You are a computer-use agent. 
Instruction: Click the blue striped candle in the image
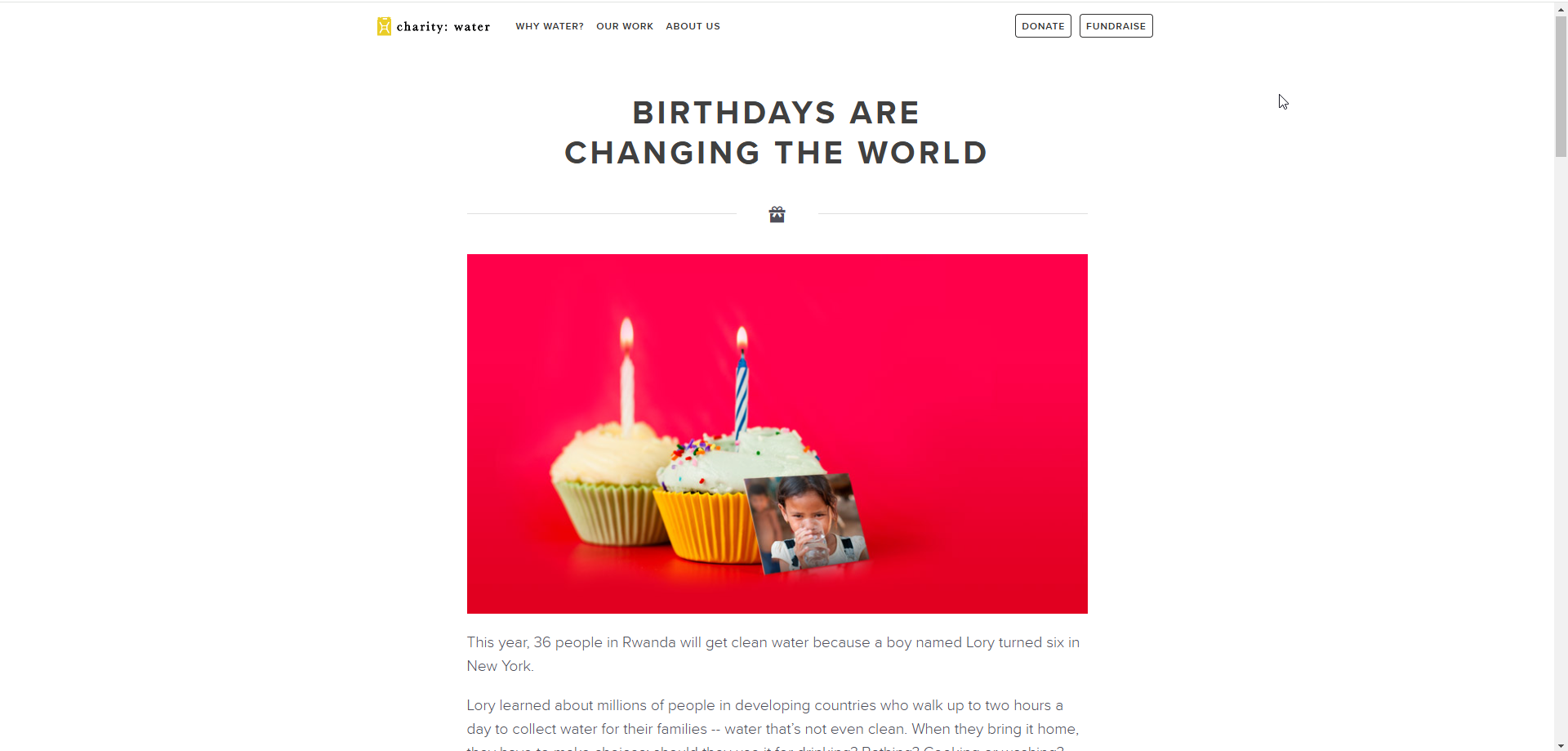(742, 392)
